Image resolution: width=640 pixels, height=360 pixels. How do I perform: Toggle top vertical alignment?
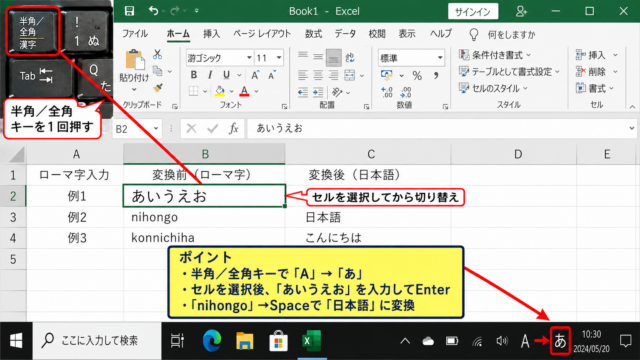click(302, 56)
